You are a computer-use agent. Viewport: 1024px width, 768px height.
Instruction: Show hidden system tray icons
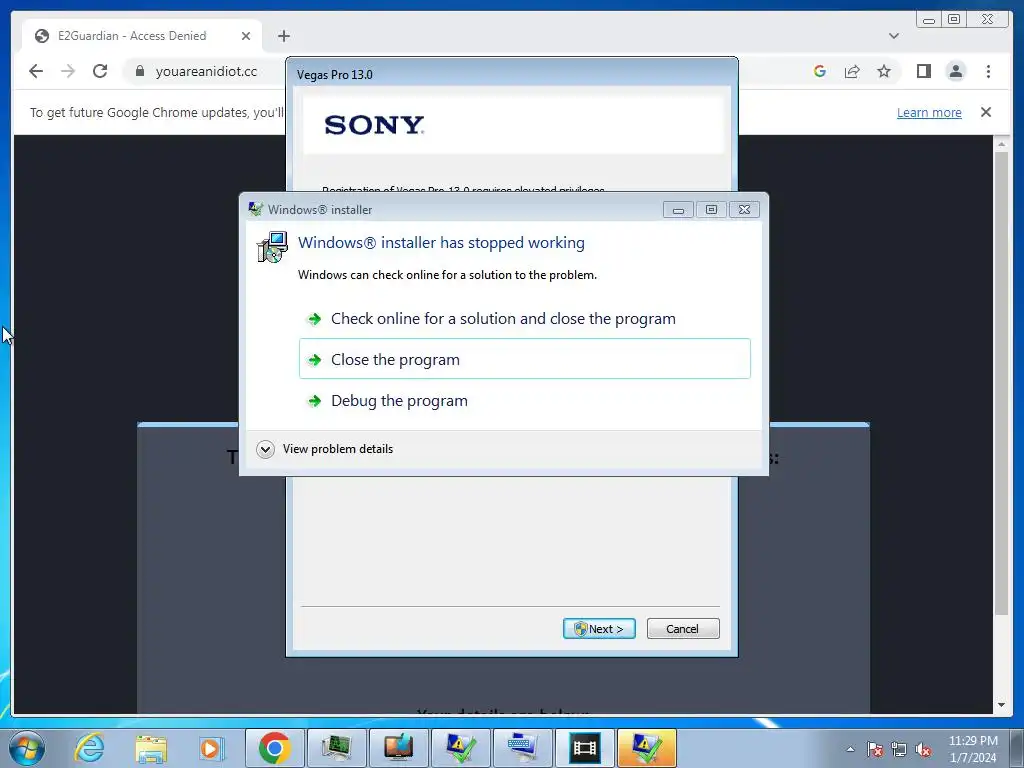(x=850, y=749)
